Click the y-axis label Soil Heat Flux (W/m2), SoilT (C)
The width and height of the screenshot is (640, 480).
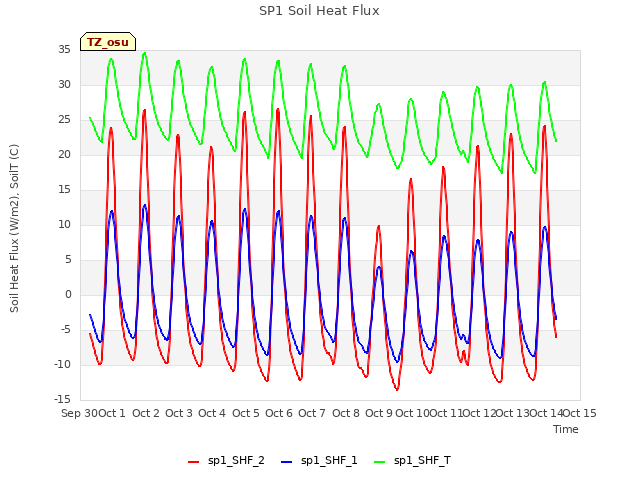point(14,228)
